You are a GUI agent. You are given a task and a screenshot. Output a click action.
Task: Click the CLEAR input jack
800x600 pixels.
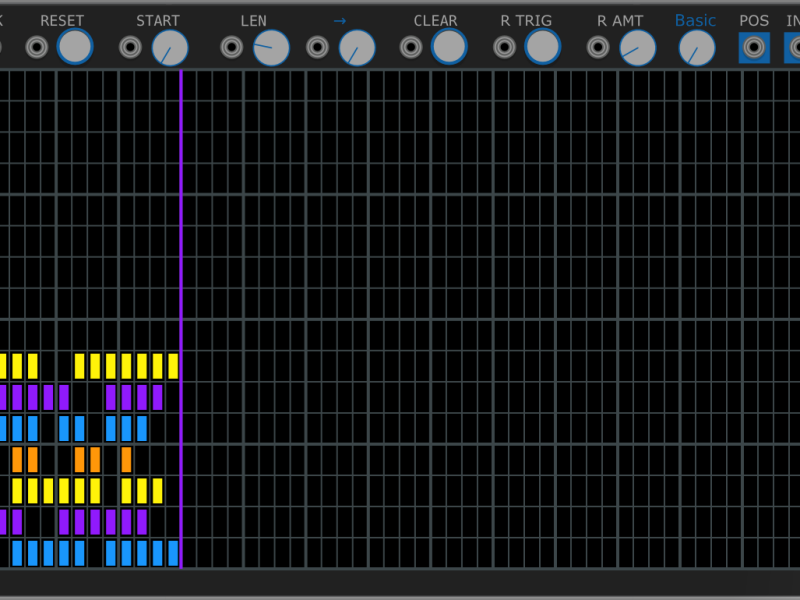tap(410, 47)
